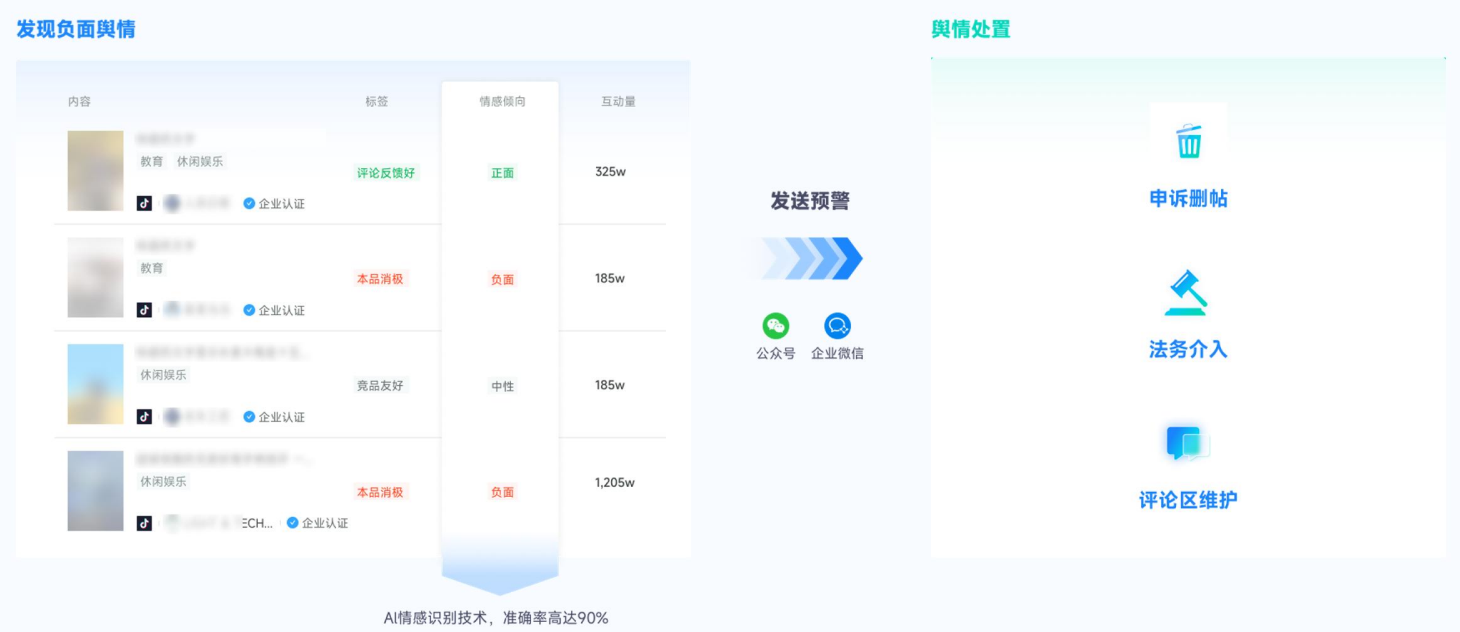Click the 发送预警 heading
The height and width of the screenshot is (632, 1460).
click(x=810, y=201)
